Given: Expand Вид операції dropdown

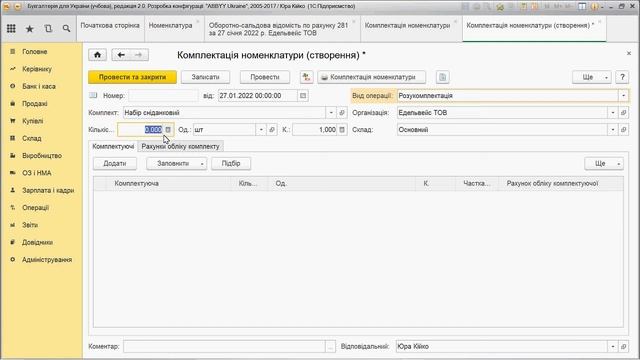Looking at the screenshot, I should tap(623, 96).
